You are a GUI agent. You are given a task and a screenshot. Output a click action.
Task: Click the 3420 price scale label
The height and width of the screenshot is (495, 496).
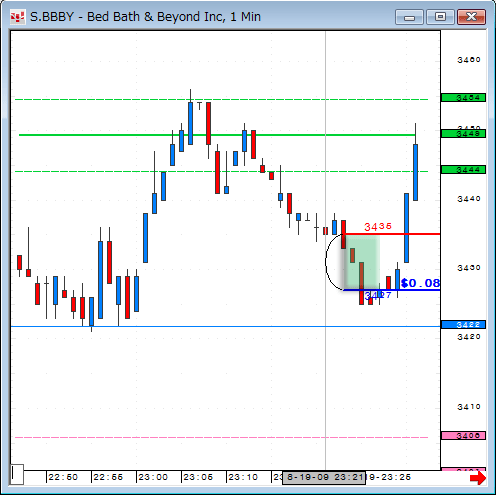point(469,337)
